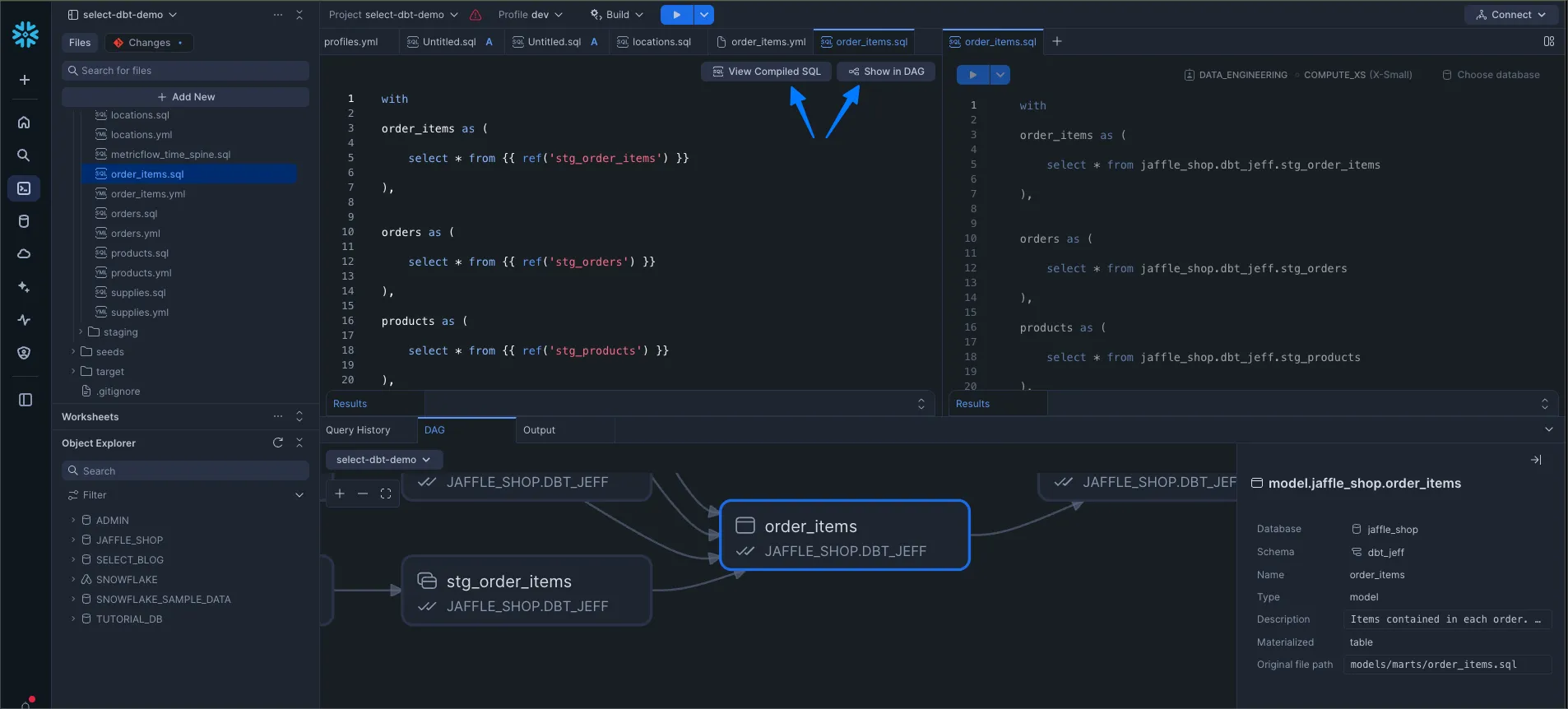Select the order_items DAG node

coord(845,535)
